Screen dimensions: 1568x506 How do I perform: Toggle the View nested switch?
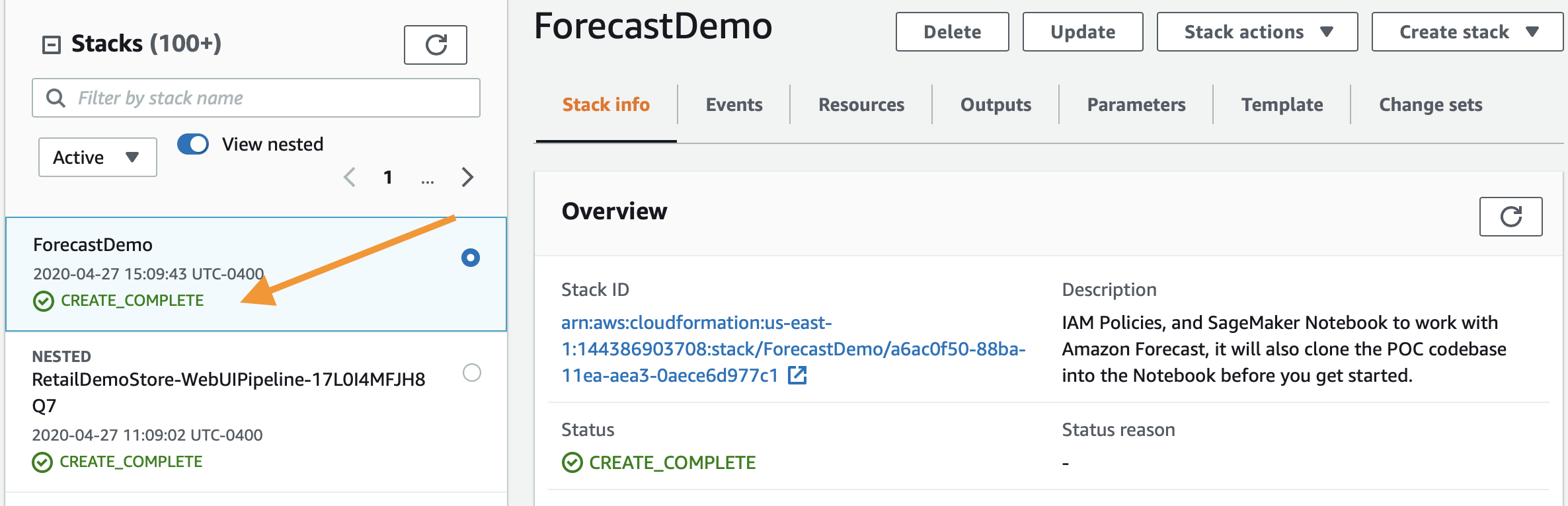[x=193, y=144]
